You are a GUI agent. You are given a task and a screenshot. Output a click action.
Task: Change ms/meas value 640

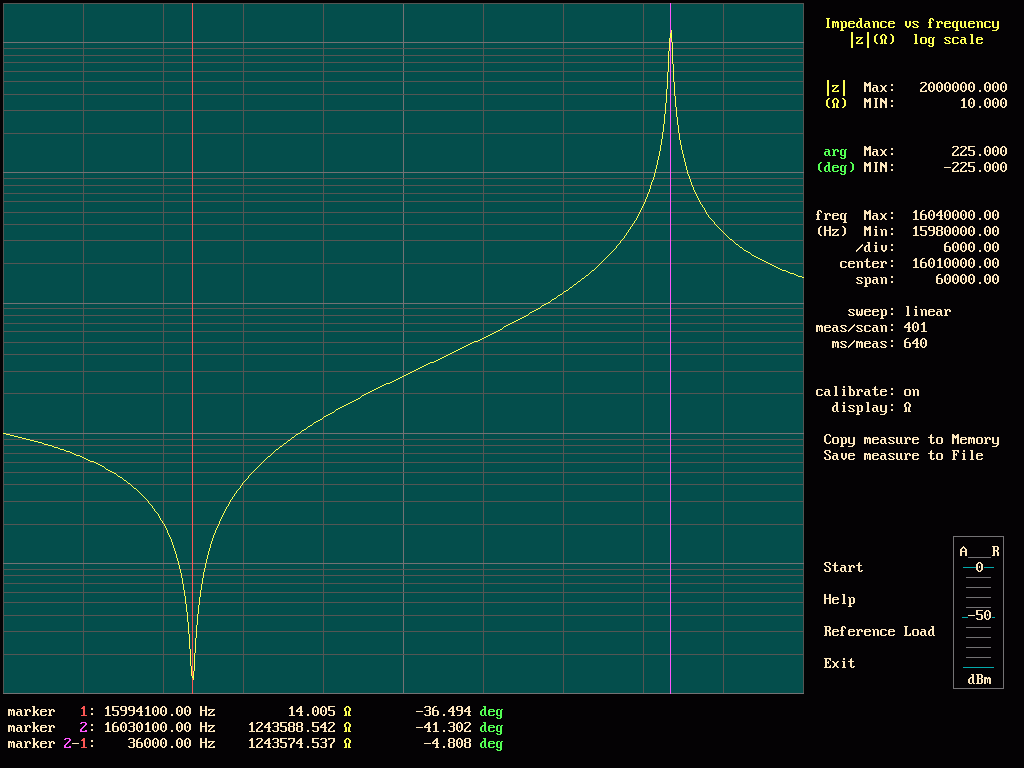(x=915, y=344)
